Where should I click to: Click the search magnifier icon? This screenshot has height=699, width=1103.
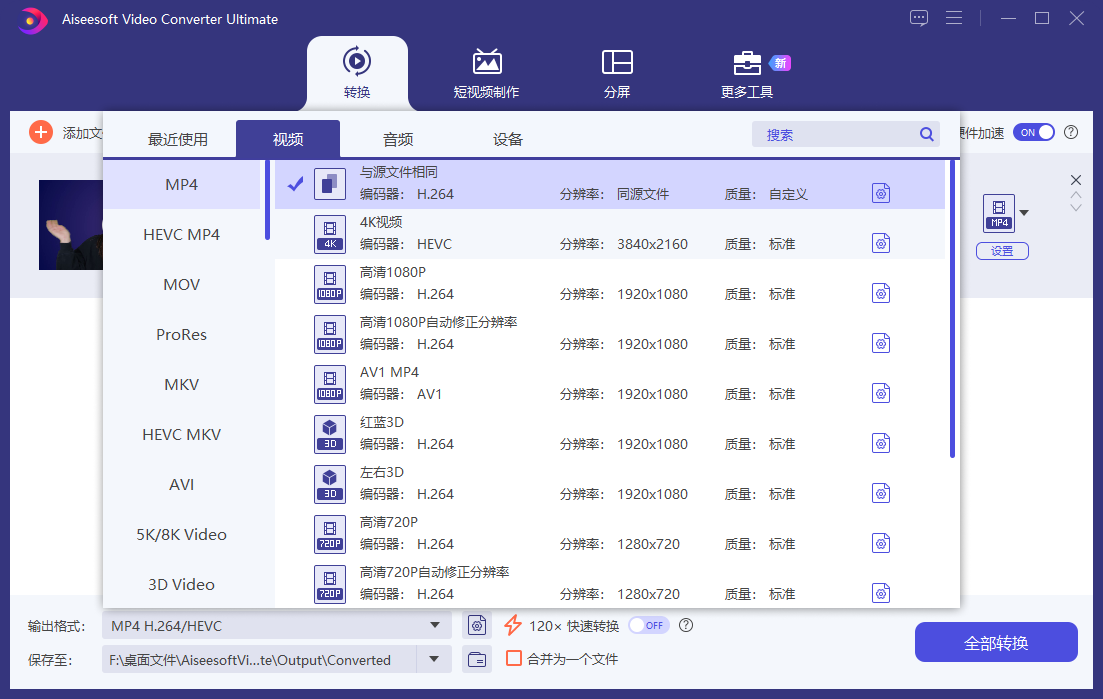[x=926, y=135]
